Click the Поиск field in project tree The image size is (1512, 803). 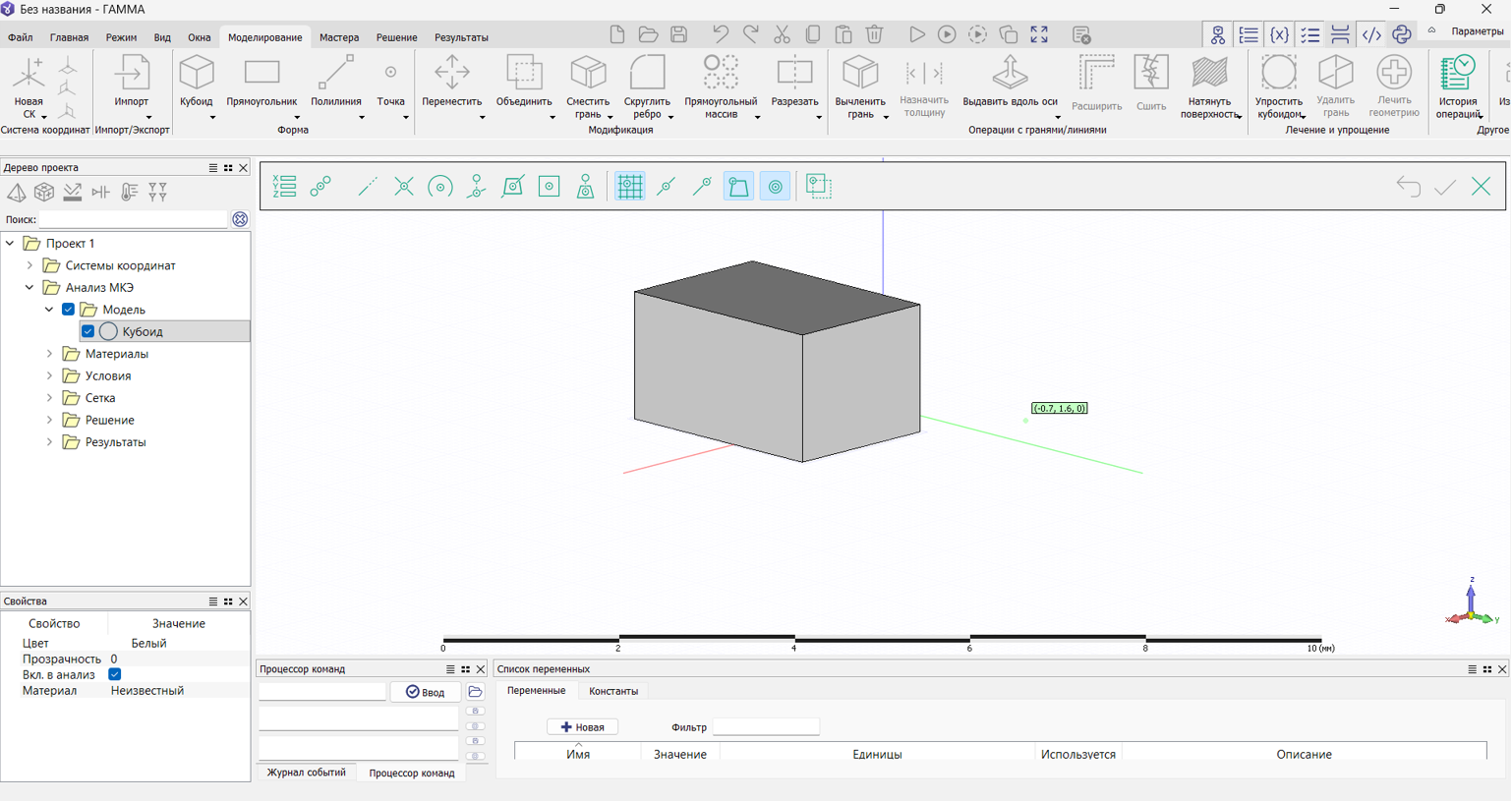(133, 220)
